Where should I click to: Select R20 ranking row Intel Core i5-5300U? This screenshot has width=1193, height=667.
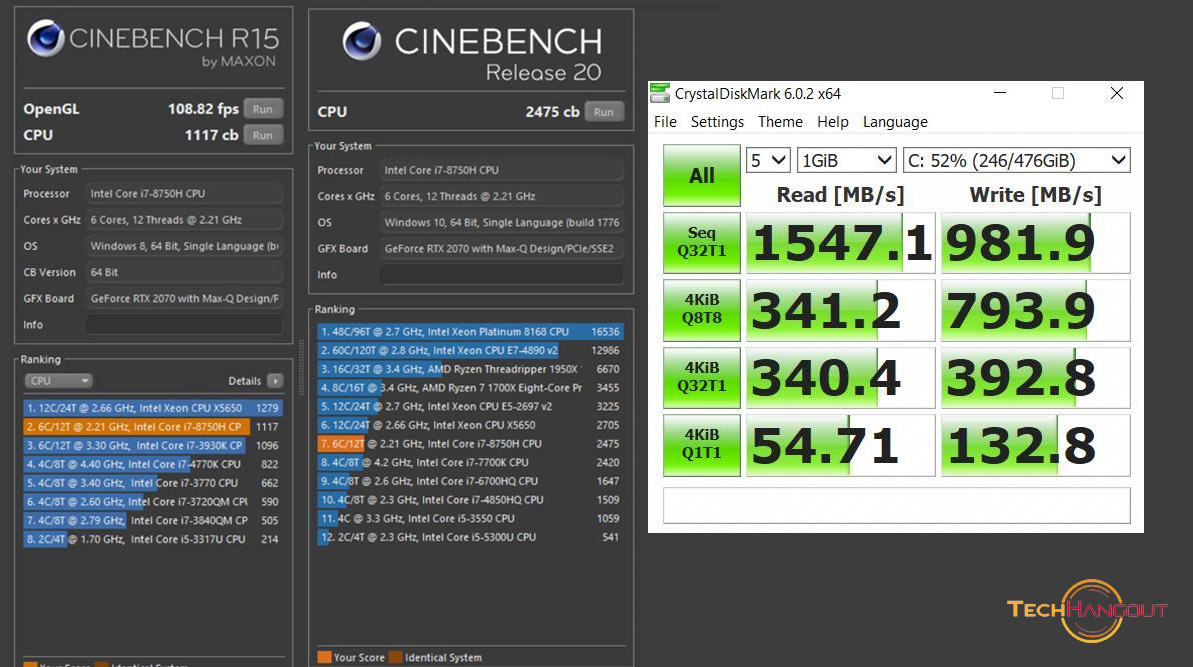470,537
